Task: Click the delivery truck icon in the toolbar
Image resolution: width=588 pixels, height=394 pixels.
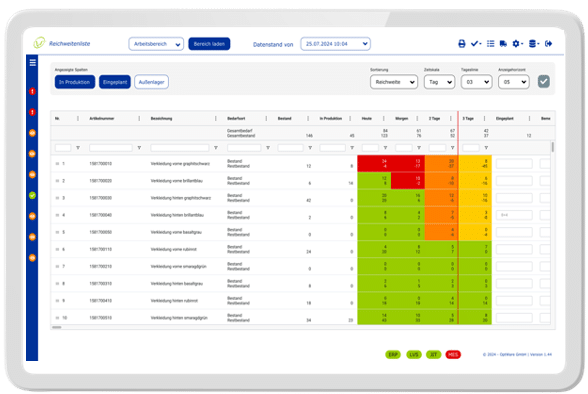Action: 503,44
